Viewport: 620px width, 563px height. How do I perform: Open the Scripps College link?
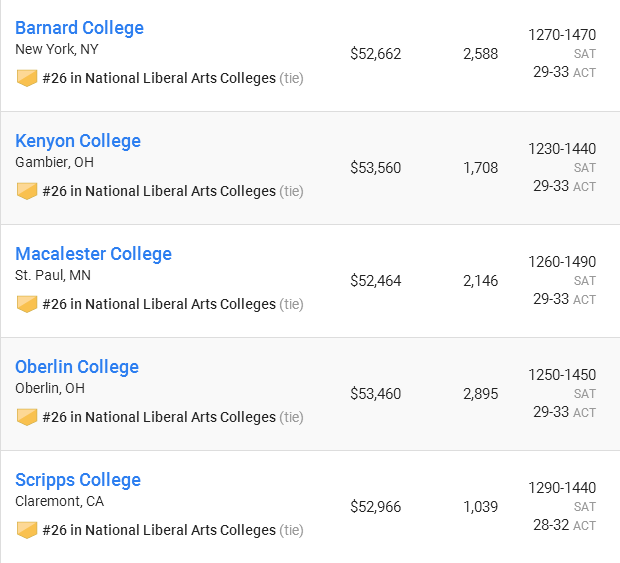(78, 480)
